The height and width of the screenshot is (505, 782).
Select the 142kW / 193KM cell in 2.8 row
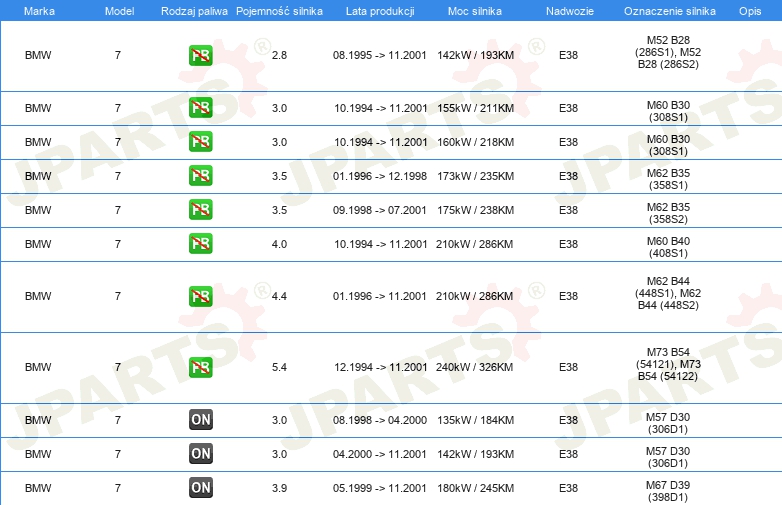point(475,55)
